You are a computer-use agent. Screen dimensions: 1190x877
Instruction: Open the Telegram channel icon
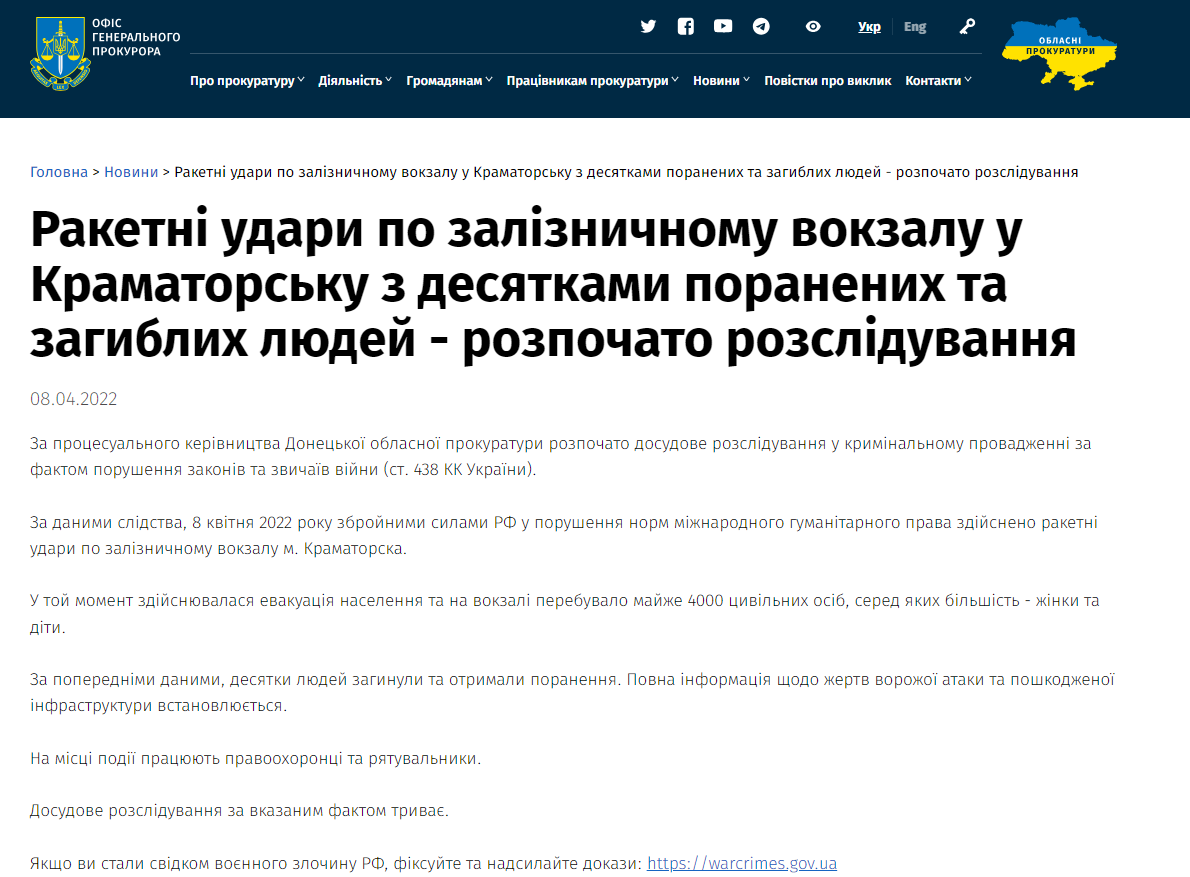point(760,26)
